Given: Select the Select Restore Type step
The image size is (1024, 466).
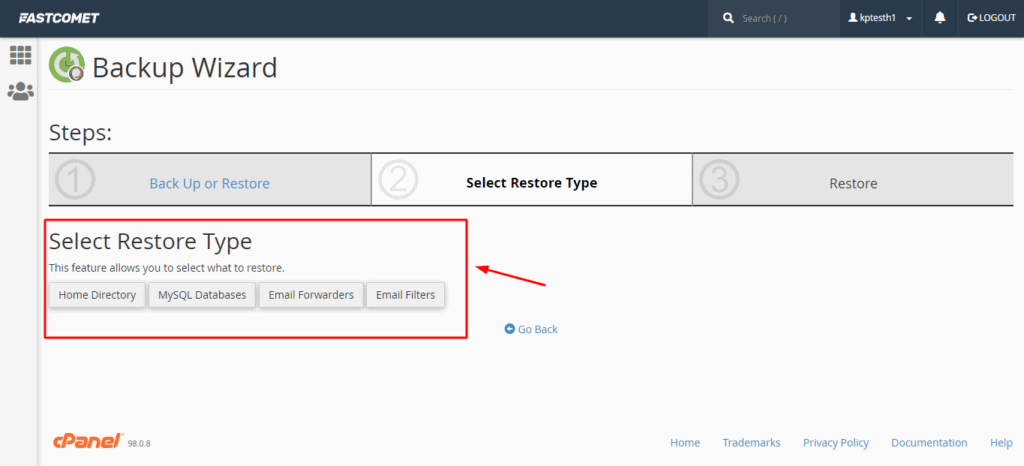Looking at the screenshot, I should click(x=531, y=183).
